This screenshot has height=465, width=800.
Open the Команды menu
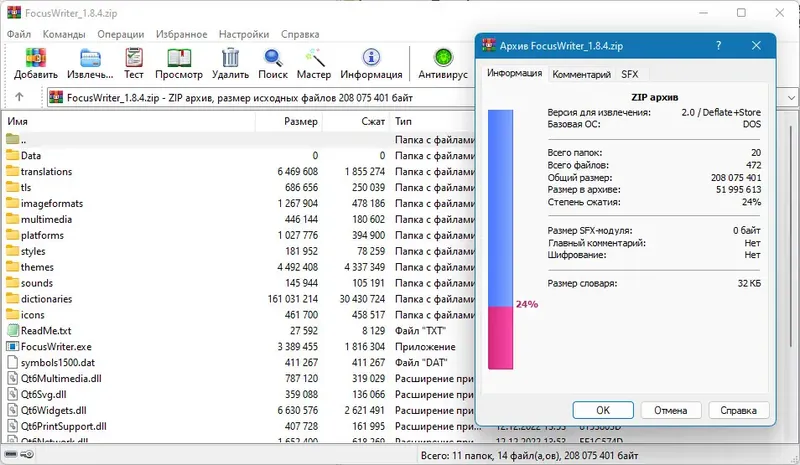(x=64, y=34)
